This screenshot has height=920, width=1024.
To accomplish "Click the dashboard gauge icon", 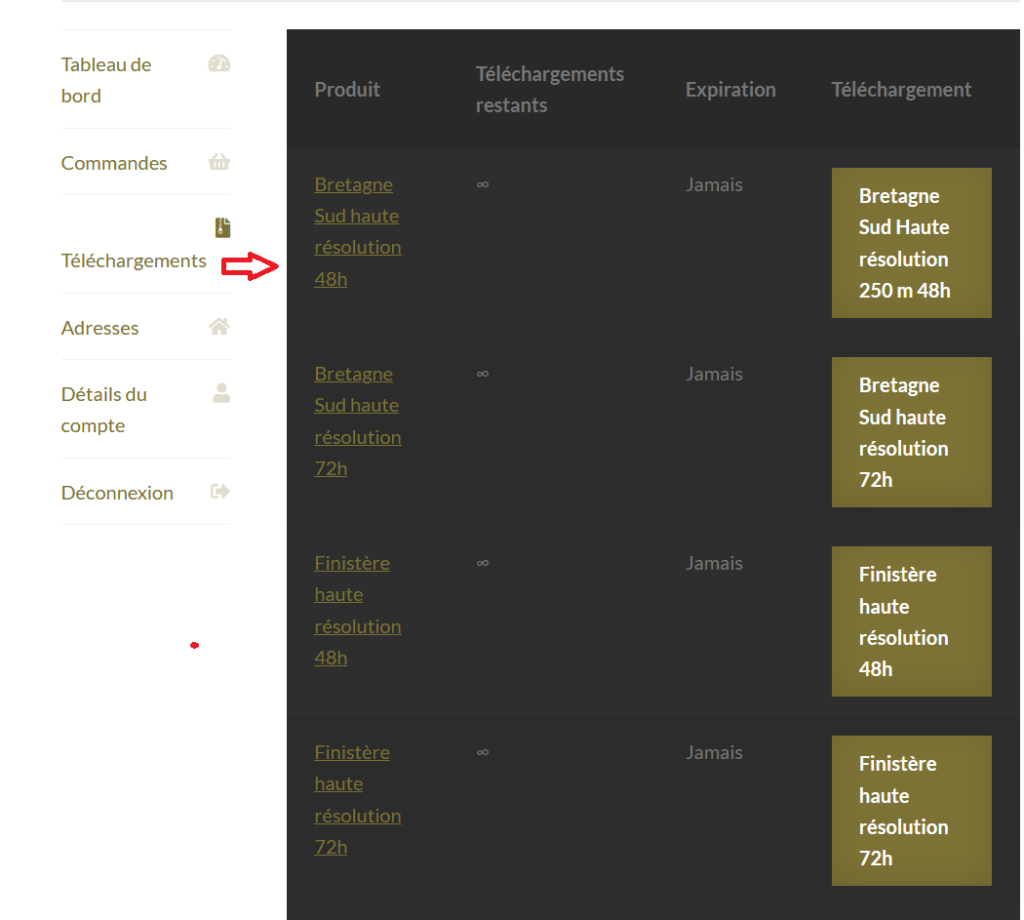I will (x=219, y=65).
